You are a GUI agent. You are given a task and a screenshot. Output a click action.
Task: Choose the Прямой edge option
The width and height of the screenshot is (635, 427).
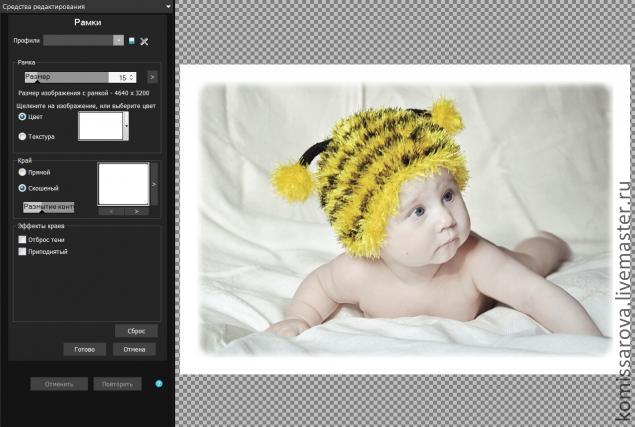(22, 172)
